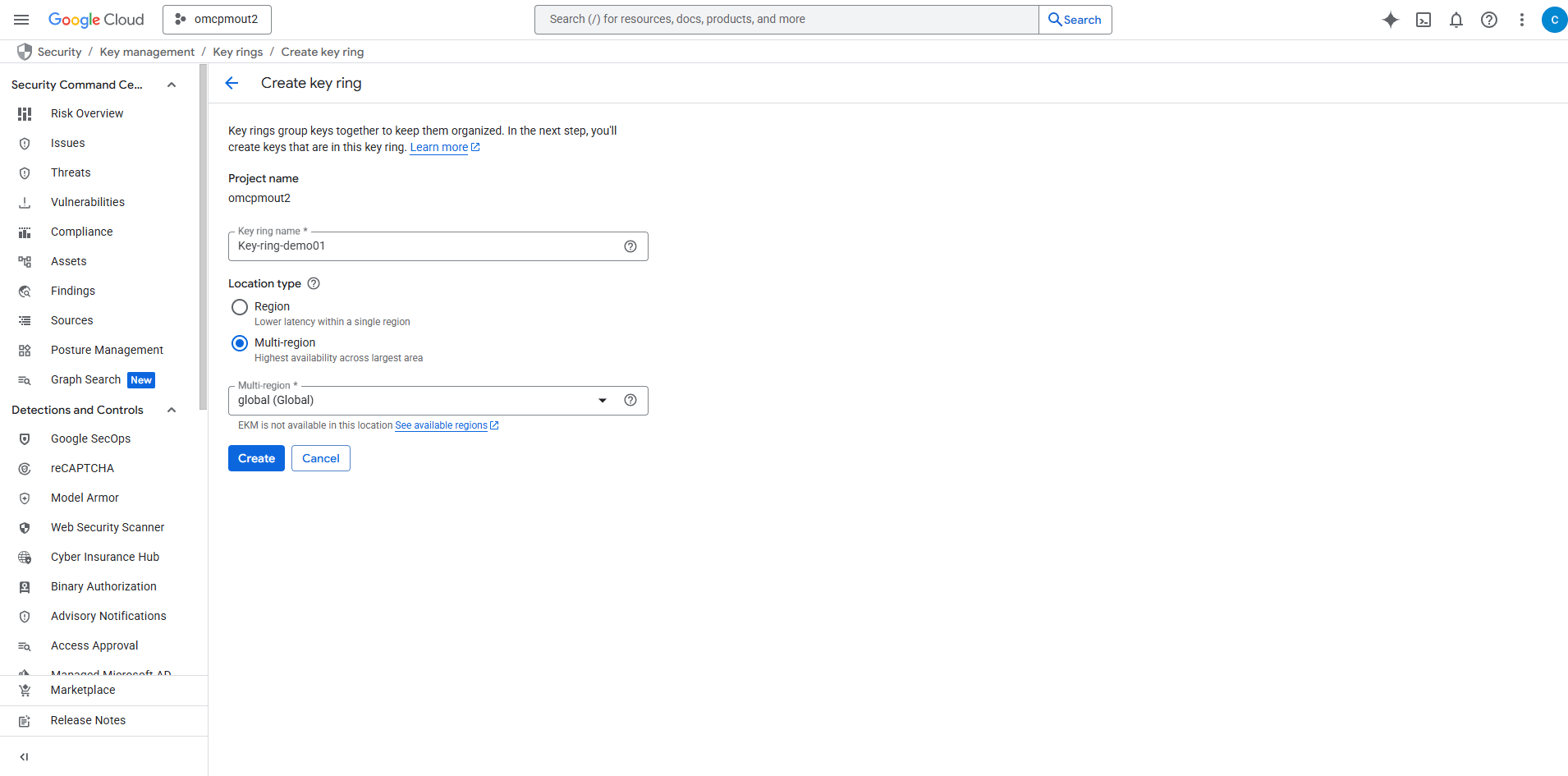Open Findings in the sidebar
Screen dimensions: 1568x776
72,291
